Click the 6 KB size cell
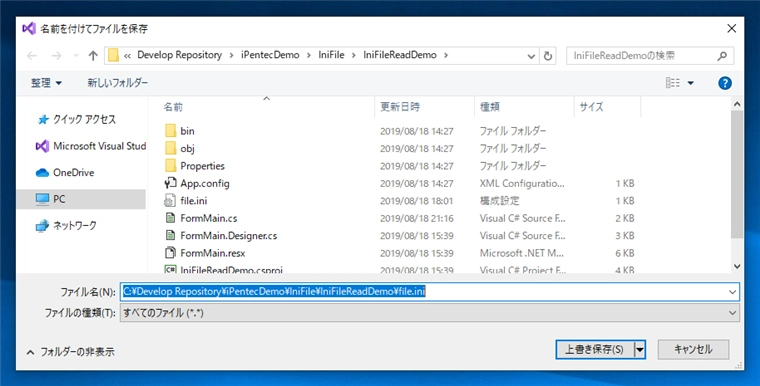This screenshot has height=386, width=760. pos(625,253)
